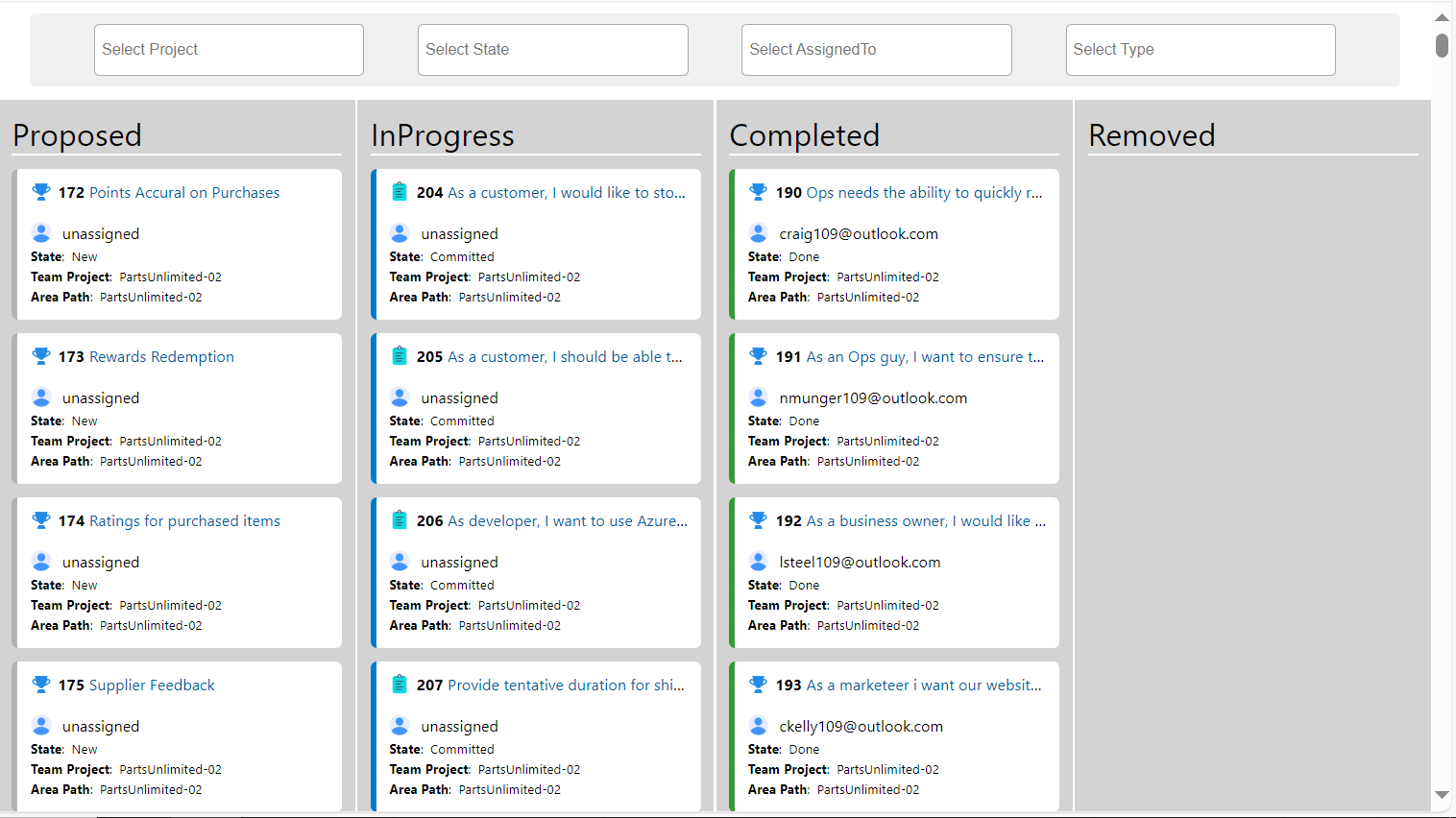The width and height of the screenshot is (1456, 818).
Task: Open Rewards Redemption work item link
Action: (x=161, y=357)
